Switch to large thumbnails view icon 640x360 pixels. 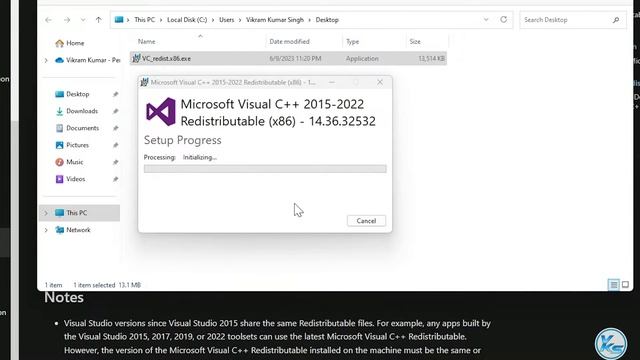(x=625, y=284)
